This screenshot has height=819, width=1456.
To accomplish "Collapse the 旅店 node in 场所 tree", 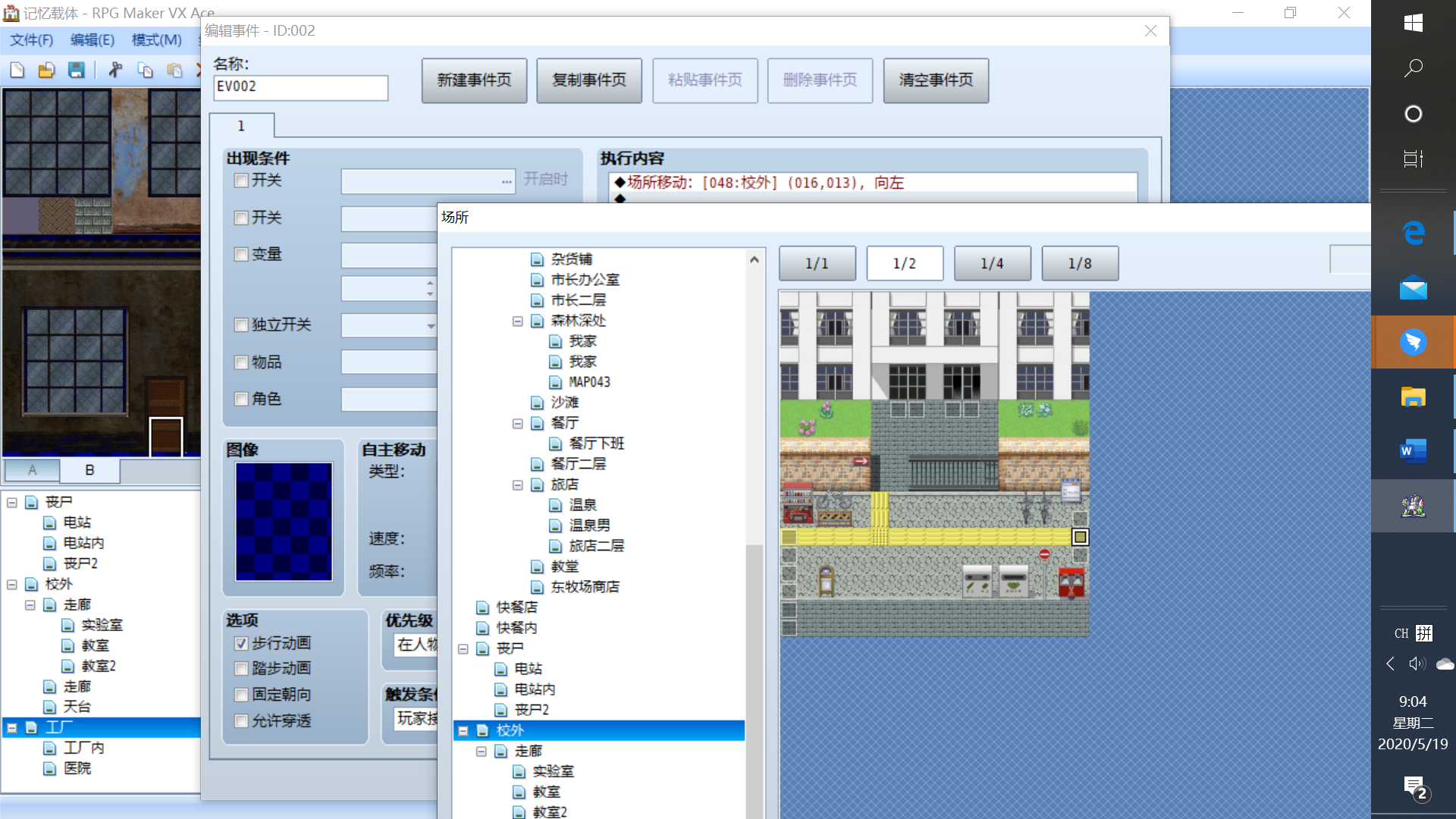I will [x=518, y=485].
